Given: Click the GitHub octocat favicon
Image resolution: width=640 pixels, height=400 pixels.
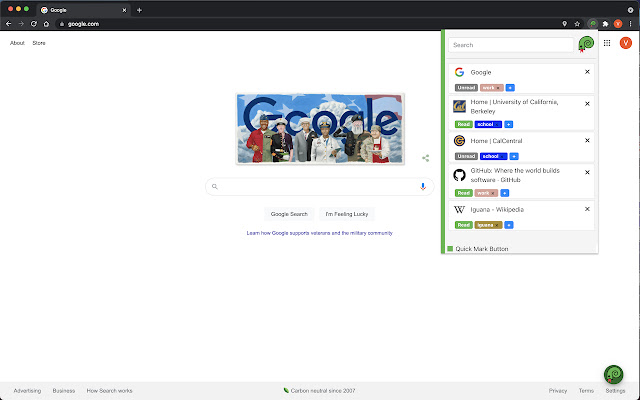Looking at the screenshot, I should [460, 175].
